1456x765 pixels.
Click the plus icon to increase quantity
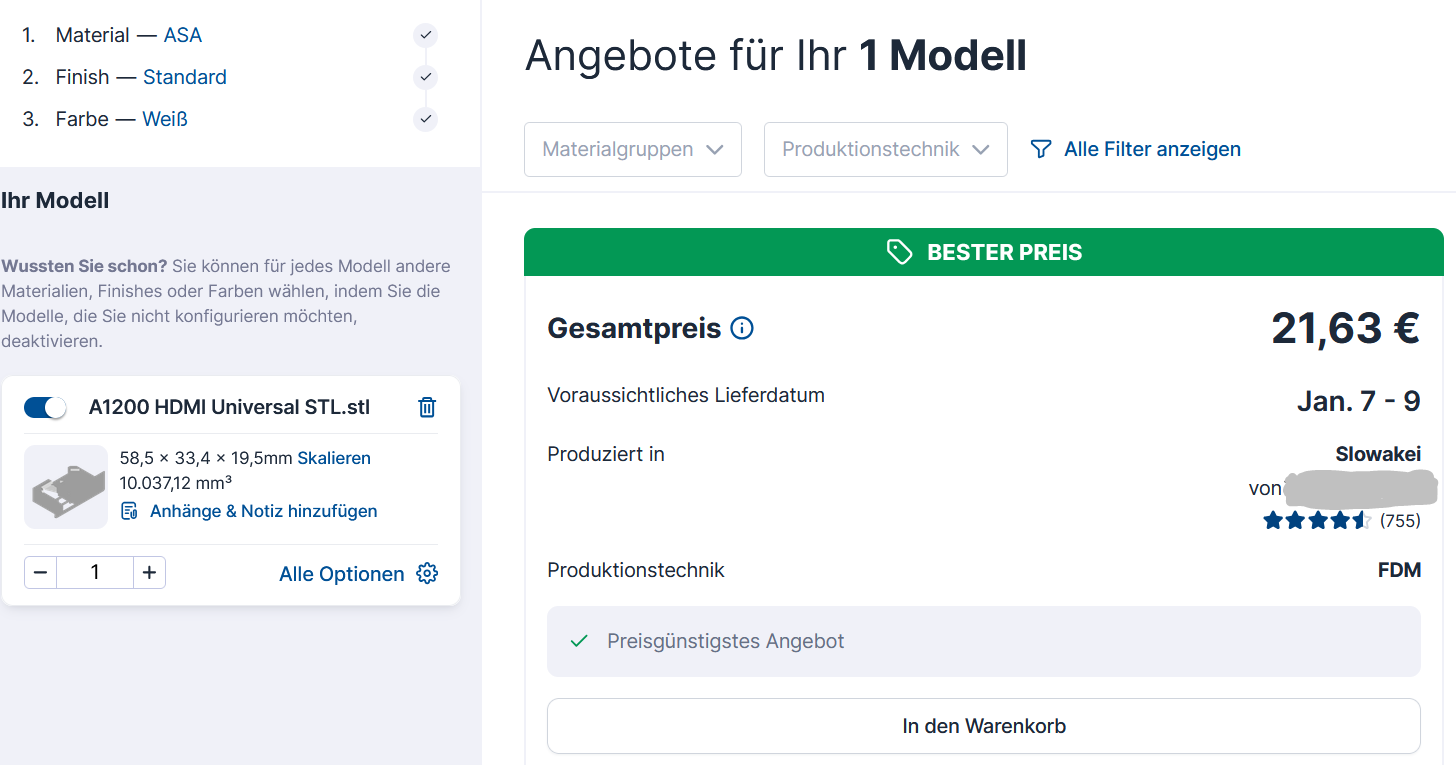click(x=149, y=573)
